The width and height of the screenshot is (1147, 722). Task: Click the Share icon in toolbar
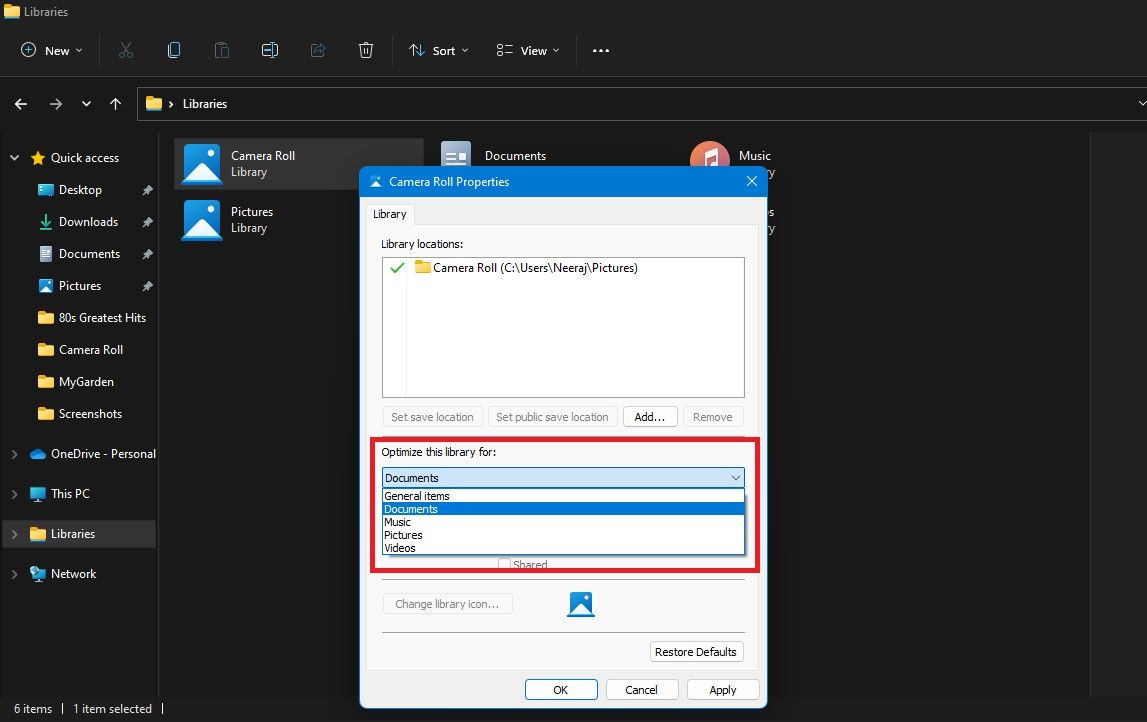coord(318,50)
